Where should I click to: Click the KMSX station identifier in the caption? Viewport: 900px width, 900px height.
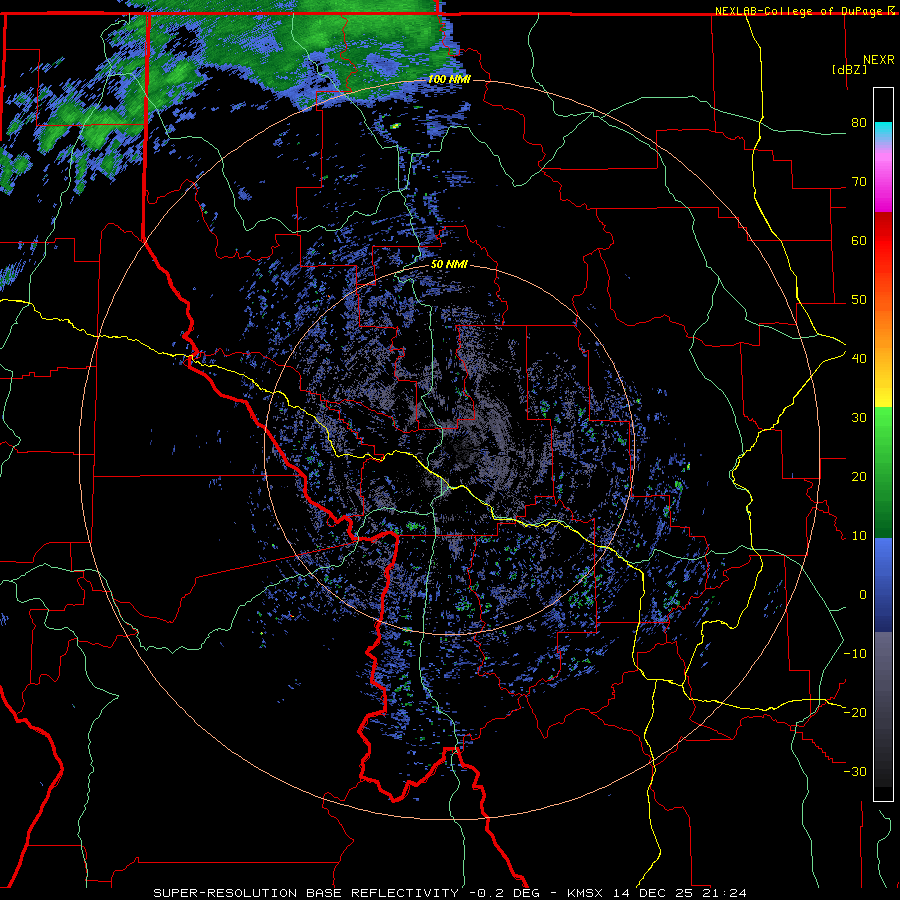coord(584,893)
